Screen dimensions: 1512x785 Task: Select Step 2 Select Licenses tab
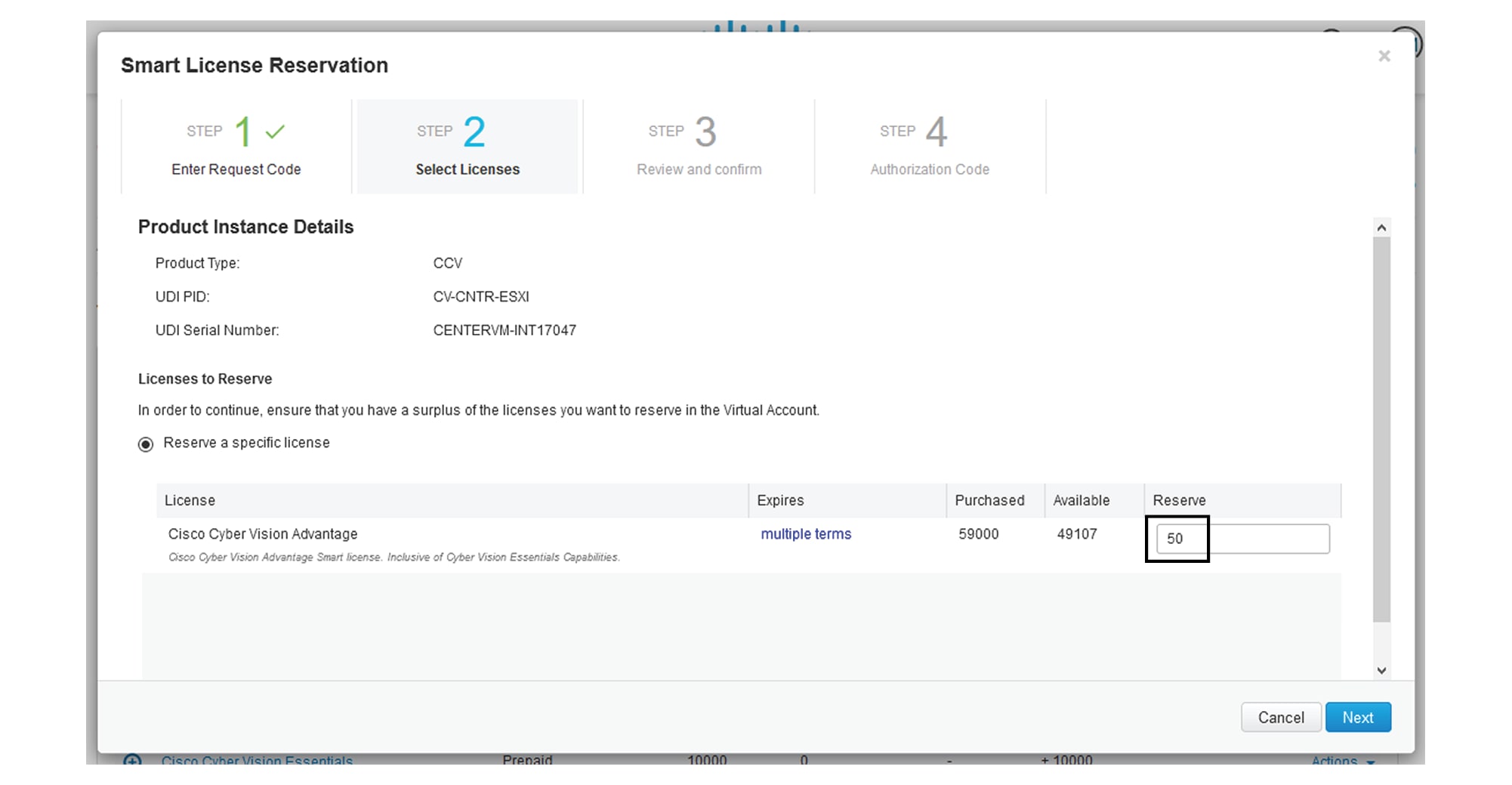[467, 147]
